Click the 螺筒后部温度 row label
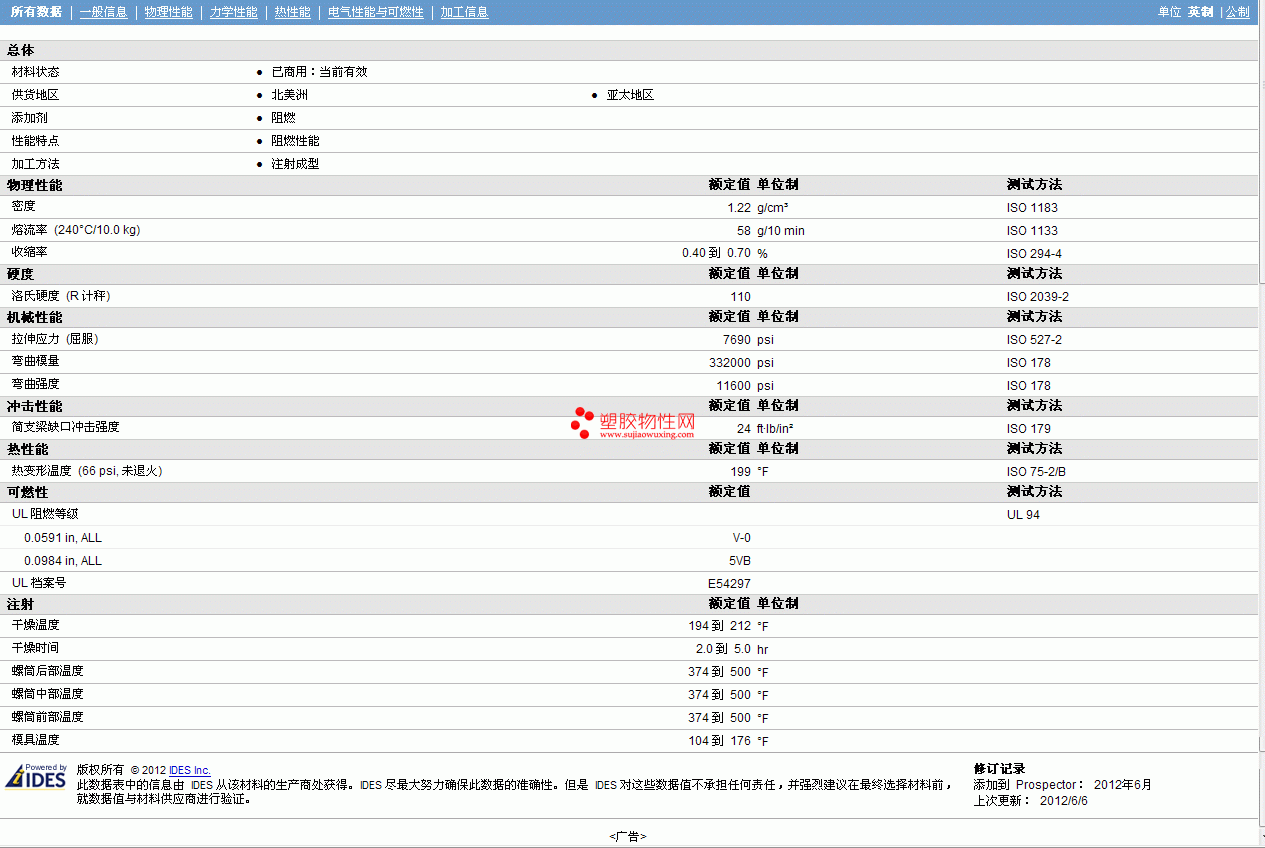Viewport: 1265px width, 848px height. 47,671
